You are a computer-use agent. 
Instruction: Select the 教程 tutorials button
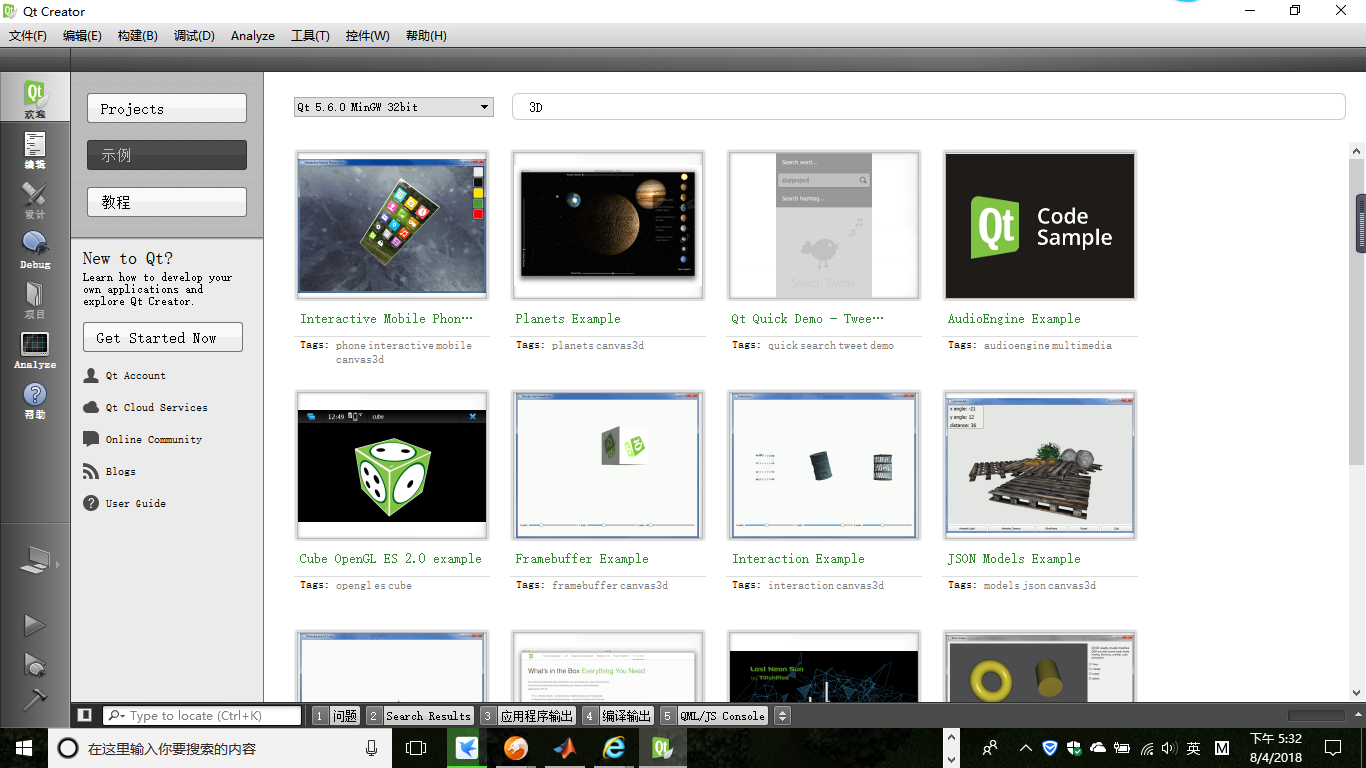point(167,202)
